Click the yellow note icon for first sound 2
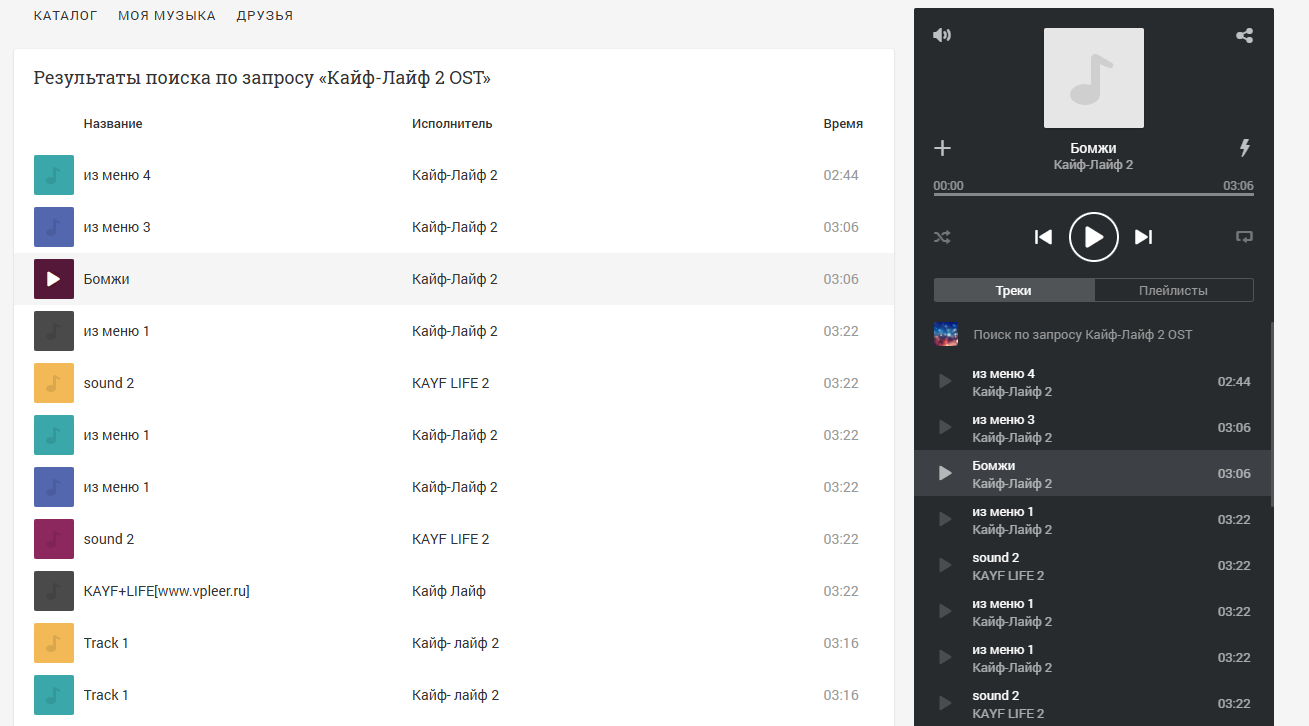 click(x=54, y=383)
